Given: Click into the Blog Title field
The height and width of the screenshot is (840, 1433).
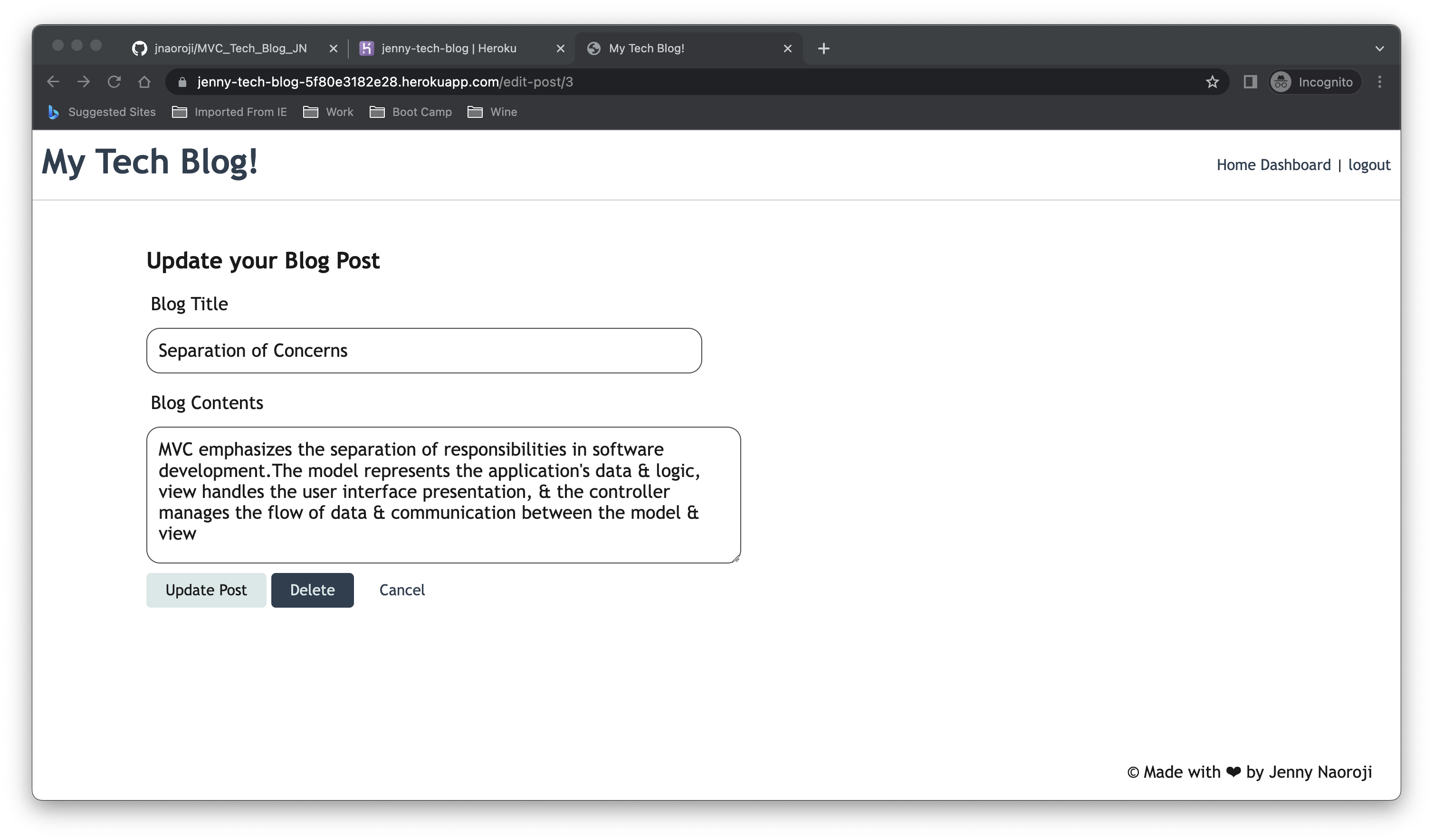Looking at the screenshot, I should [424, 350].
